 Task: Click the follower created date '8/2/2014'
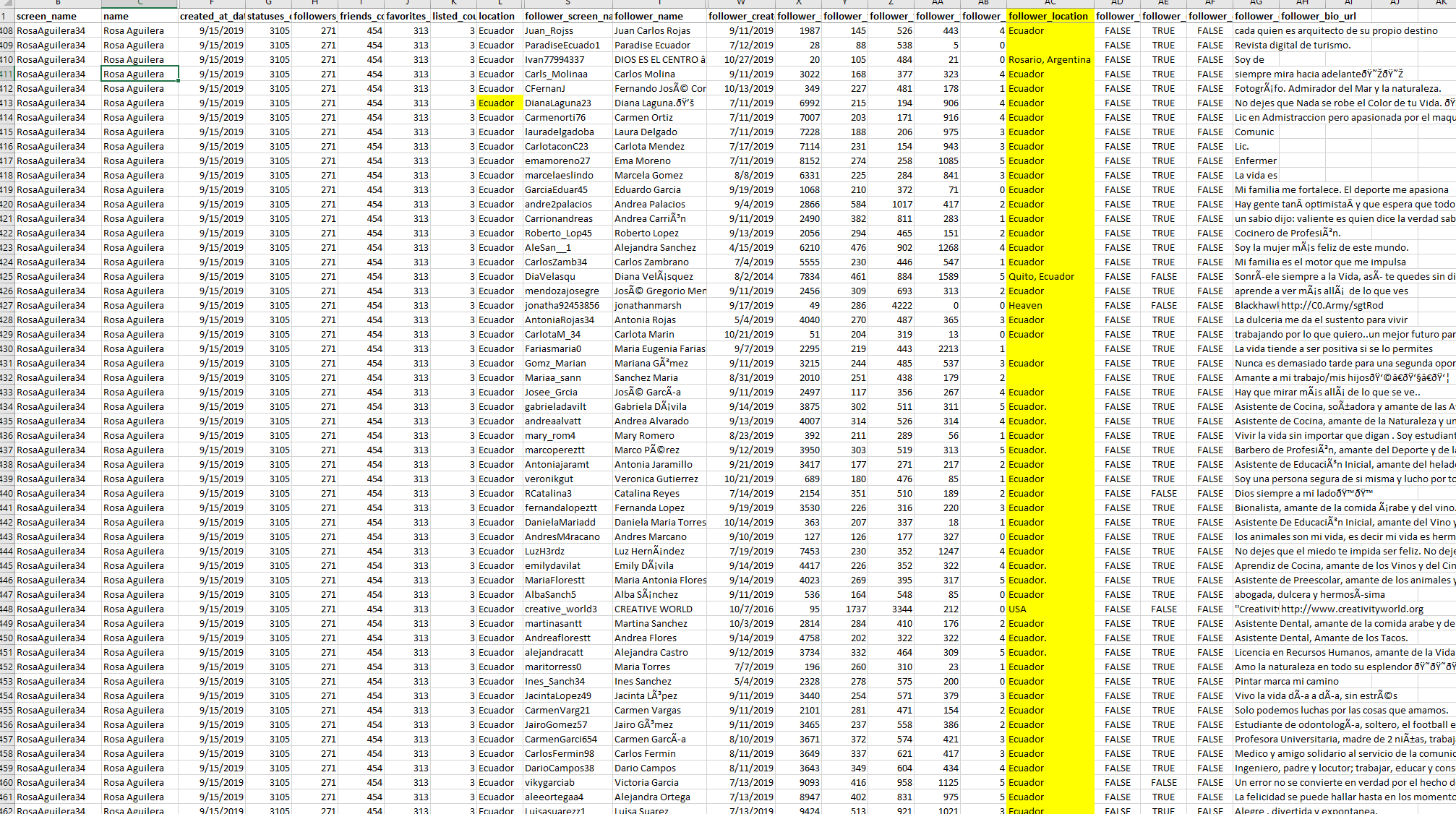pyautogui.click(x=740, y=276)
